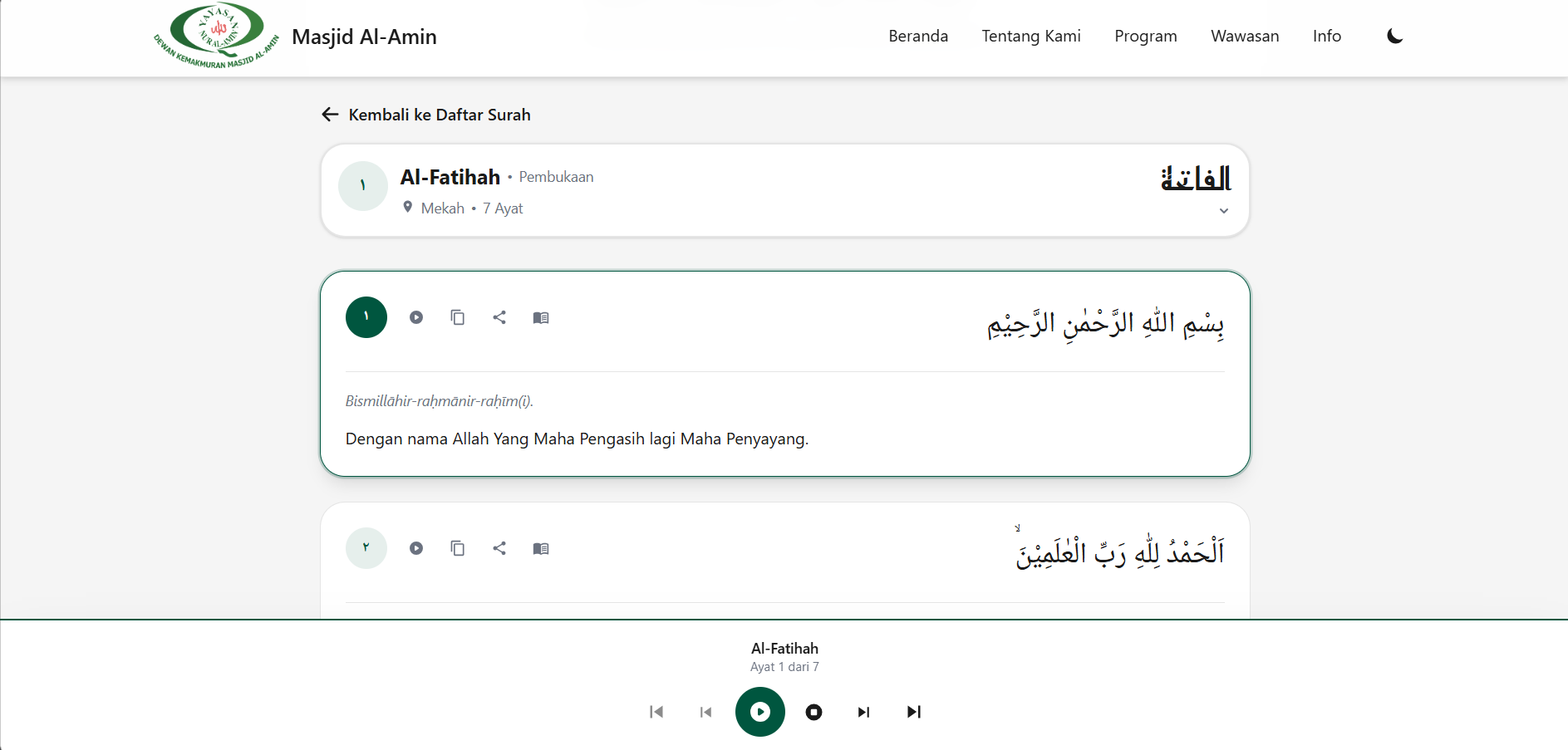Play audio for verse 2
Screen dimensions: 1568x750
click(416, 548)
